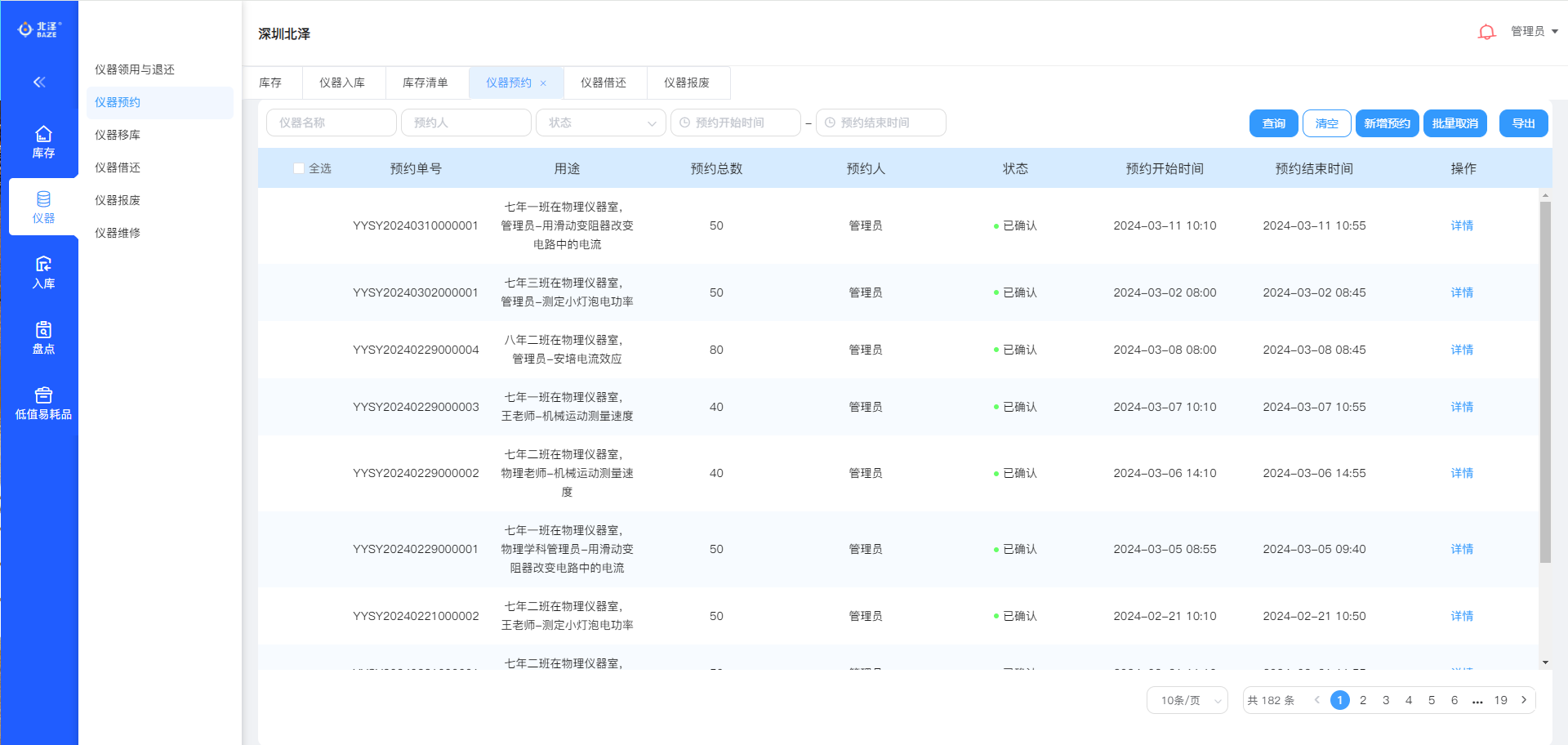Screen dimensions: 1568x745
Task: Collapse the sidebar with double-chevron icon
Action: point(39,82)
